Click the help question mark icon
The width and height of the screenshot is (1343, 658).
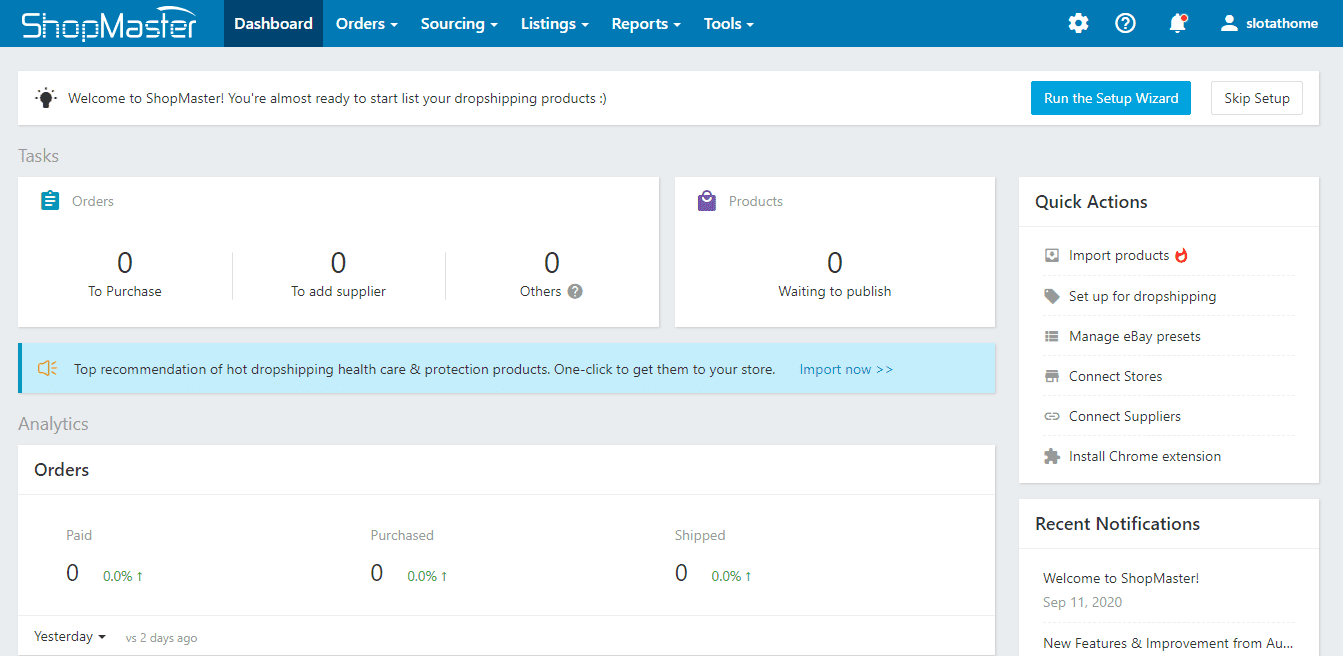pos(1125,23)
